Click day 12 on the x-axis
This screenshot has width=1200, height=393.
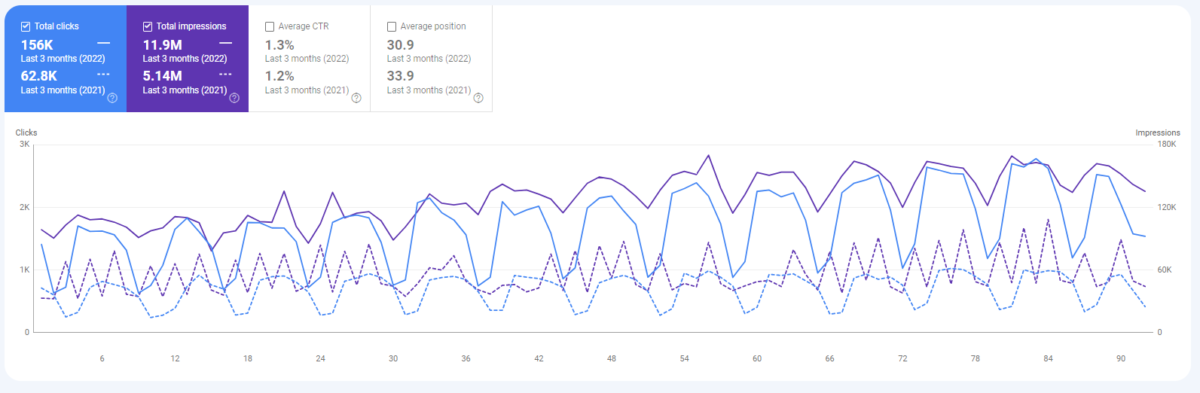pyautogui.click(x=175, y=358)
